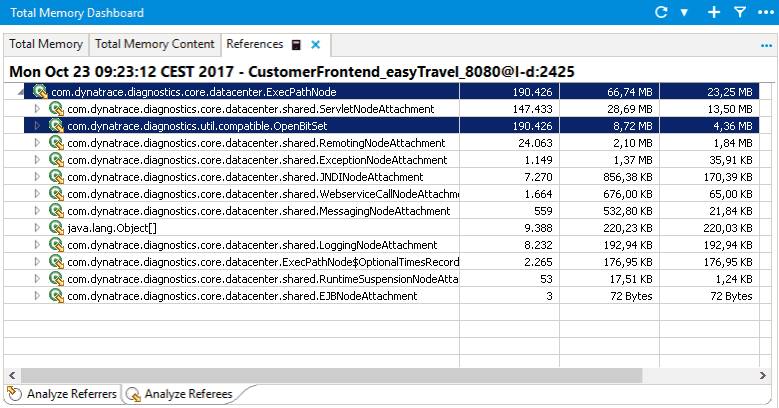The width and height of the screenshot is (779, 408).
Task: Select com.dynatrace.diagnostics.core.datacenter.ExecPathNode text
Action: (x=194, y=92)
